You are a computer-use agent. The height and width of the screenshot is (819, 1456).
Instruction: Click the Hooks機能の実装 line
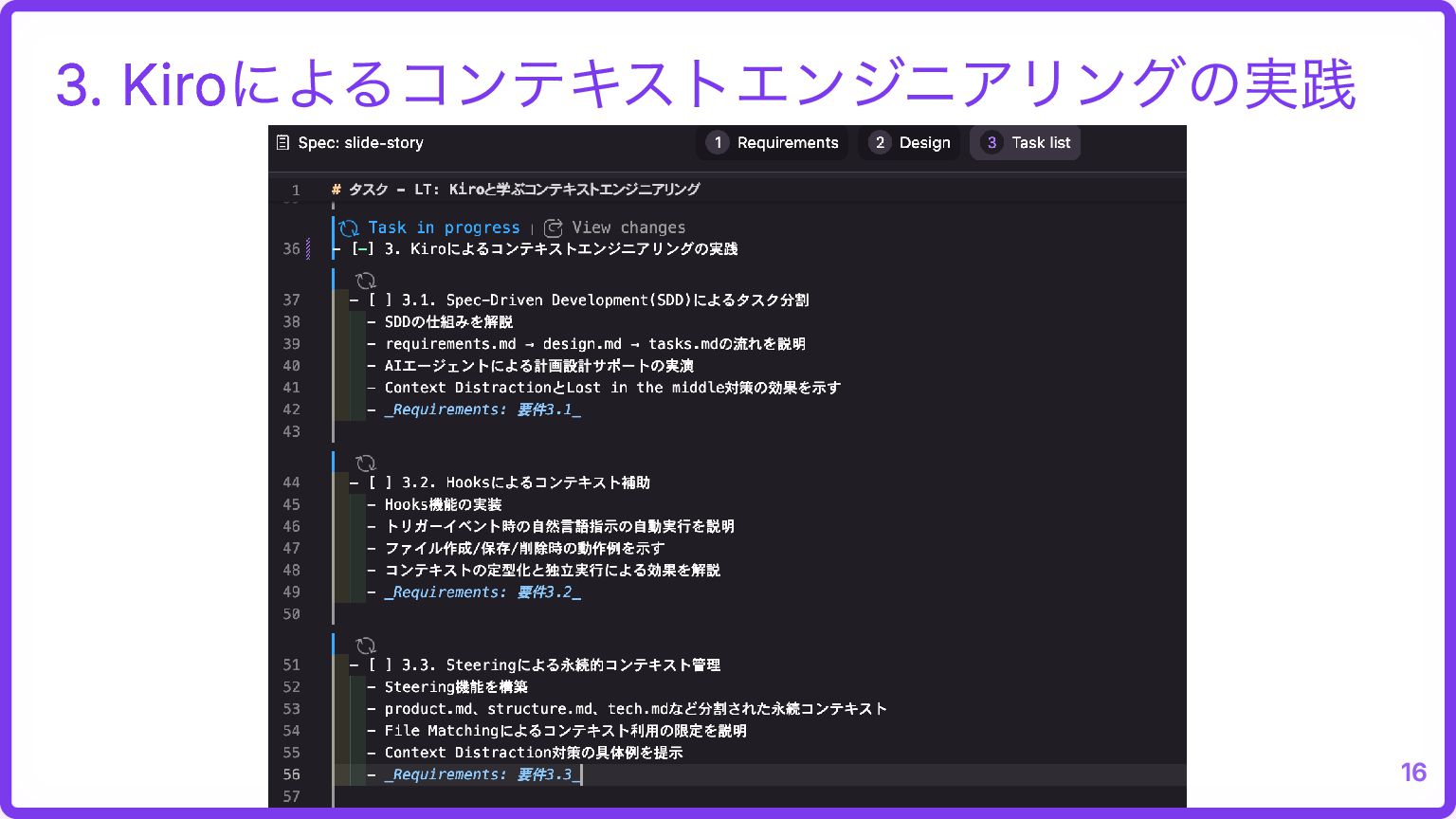[443, 505]
